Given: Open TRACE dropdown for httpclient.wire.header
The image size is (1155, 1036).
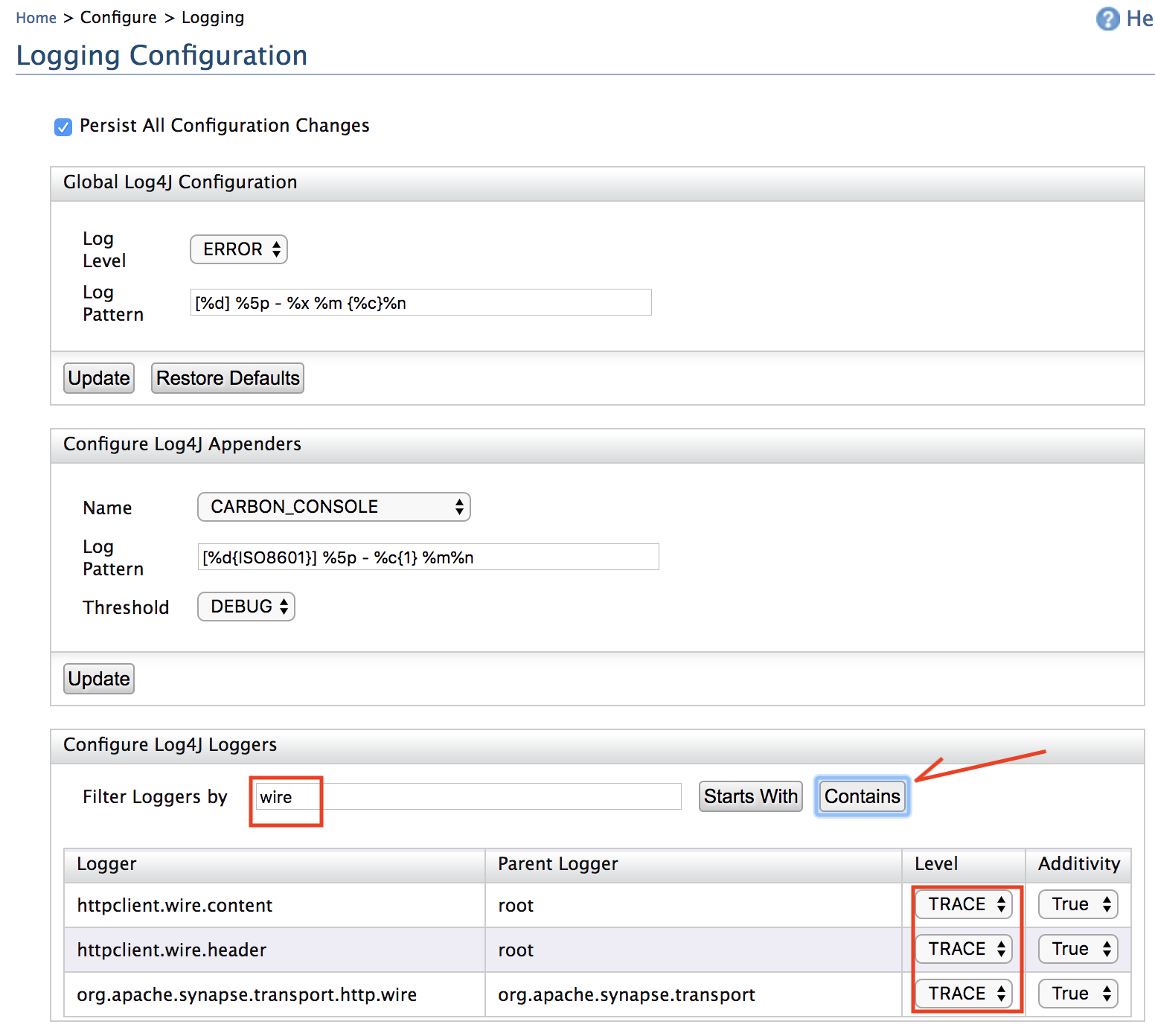Looking at the screenshot, I should coord(963,949).
